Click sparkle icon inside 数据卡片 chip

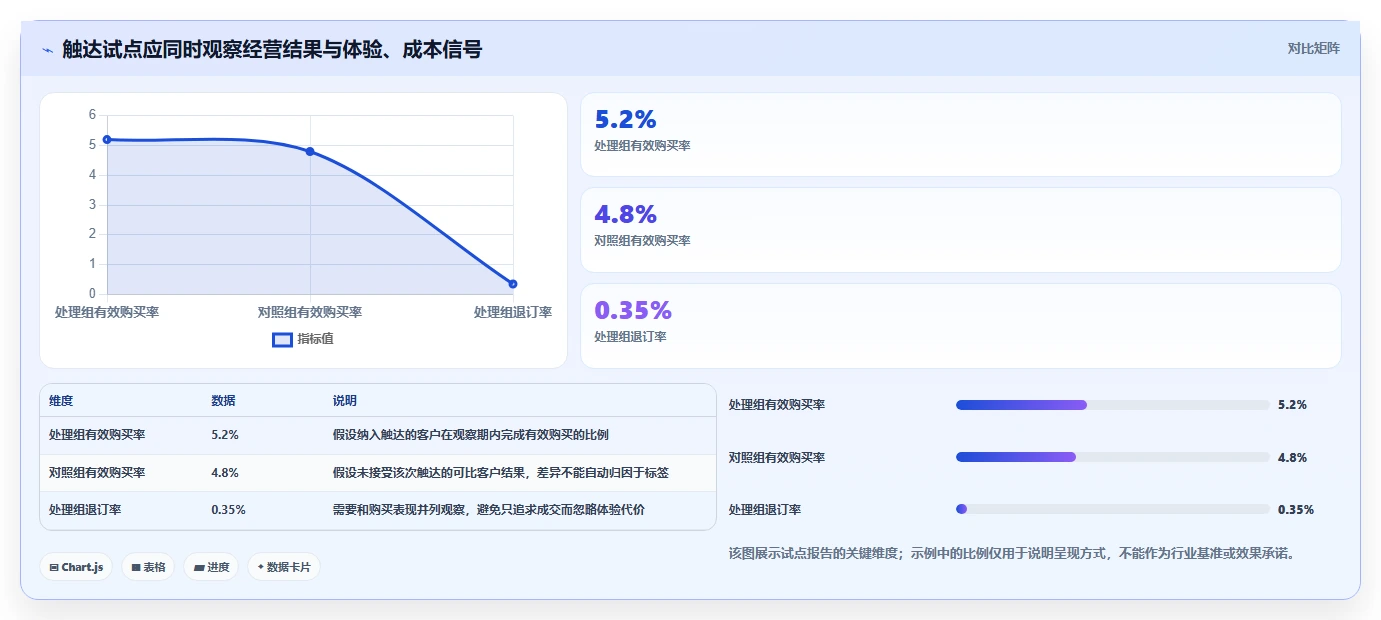(x=260, y=567)
